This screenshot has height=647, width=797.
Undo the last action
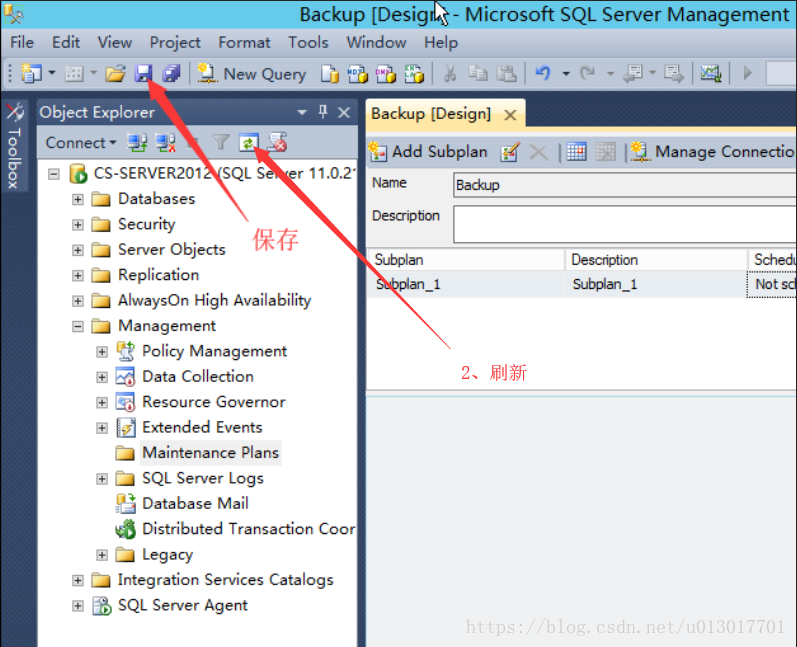[x=543, y=74]
